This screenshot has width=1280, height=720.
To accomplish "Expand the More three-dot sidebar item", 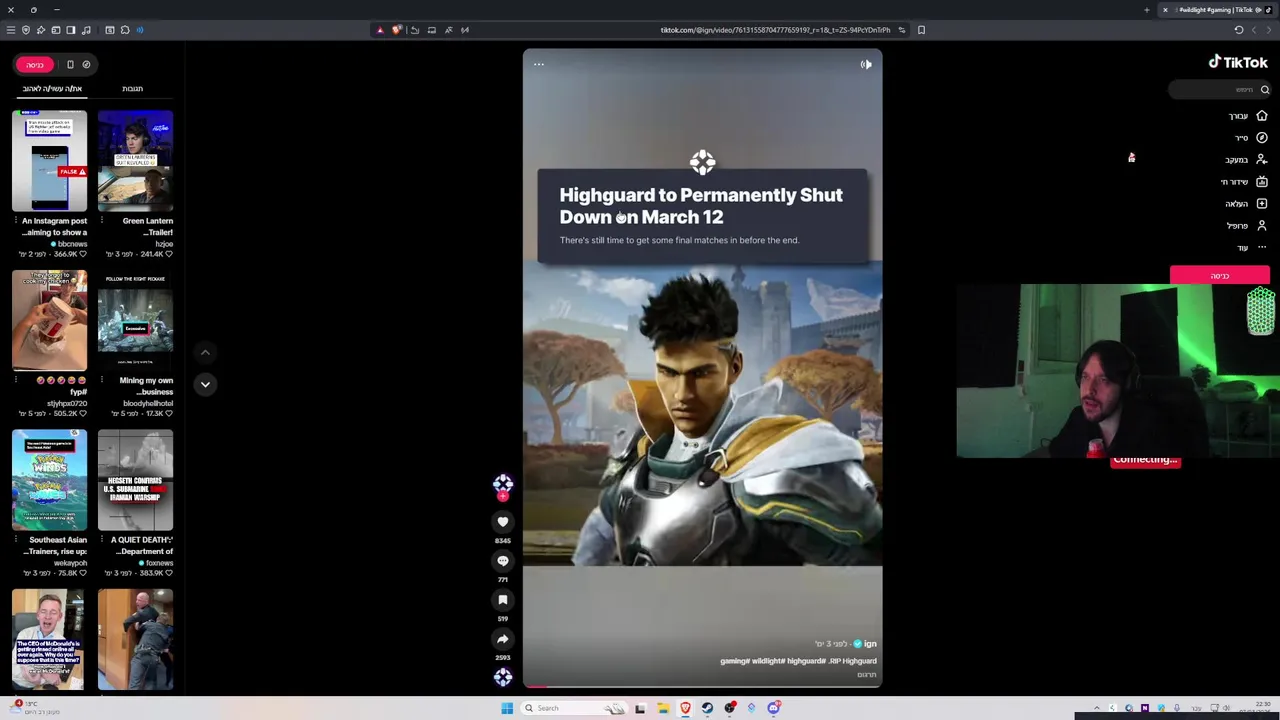I will [x=1261, y=247].
